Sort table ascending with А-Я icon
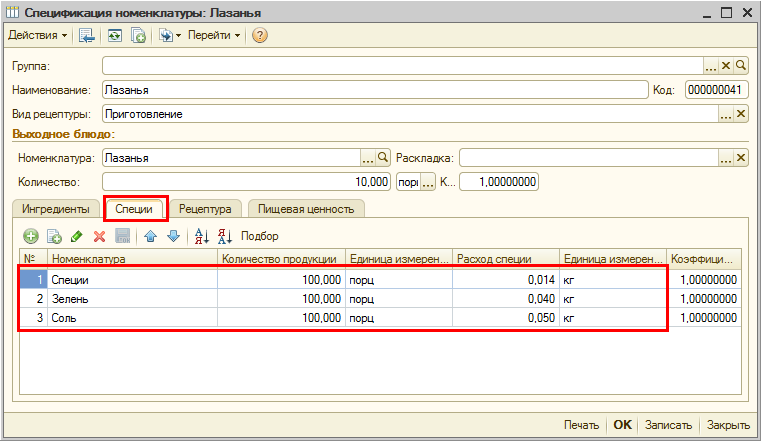The image size is (761, 441). (201, 236)
